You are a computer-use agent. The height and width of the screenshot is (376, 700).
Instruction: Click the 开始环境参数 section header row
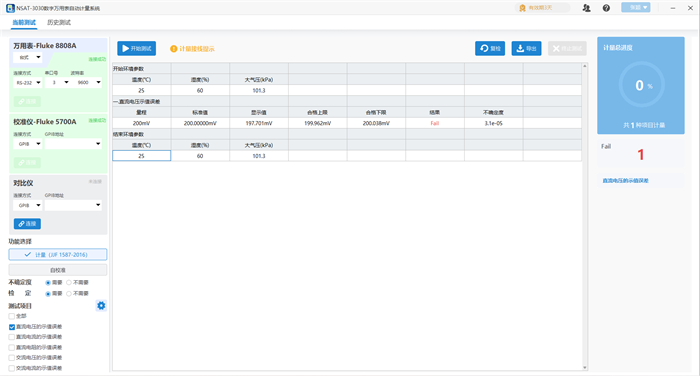347,69
